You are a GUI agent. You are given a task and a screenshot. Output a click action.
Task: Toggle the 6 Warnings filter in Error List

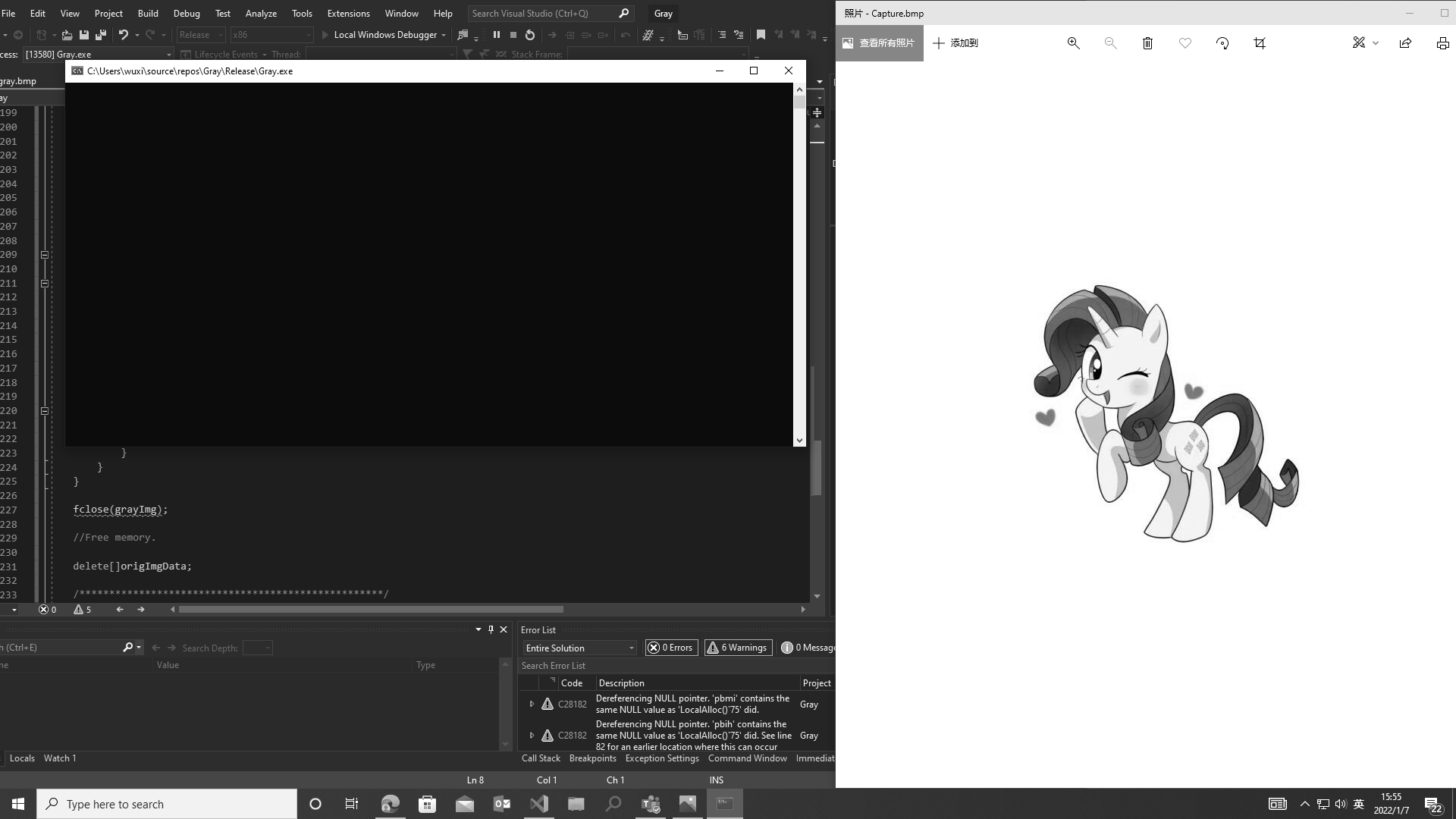tap(738, 648)
